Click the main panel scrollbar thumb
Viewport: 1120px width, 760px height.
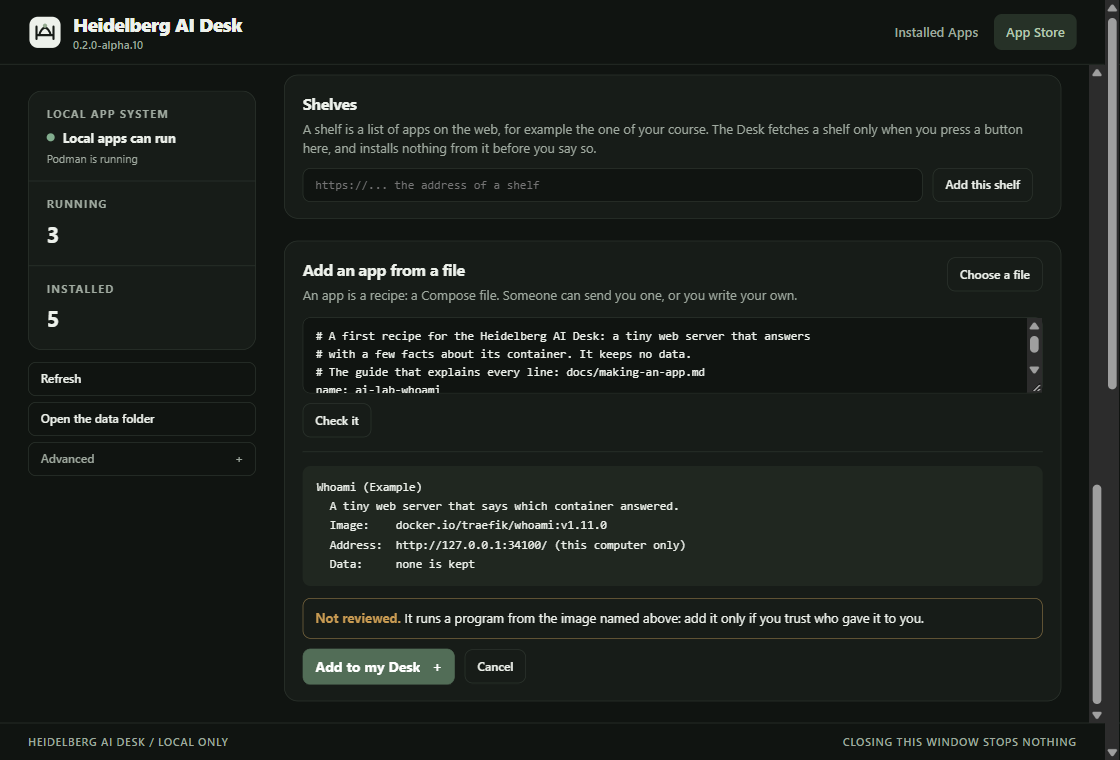click(x=1097, y=594)
